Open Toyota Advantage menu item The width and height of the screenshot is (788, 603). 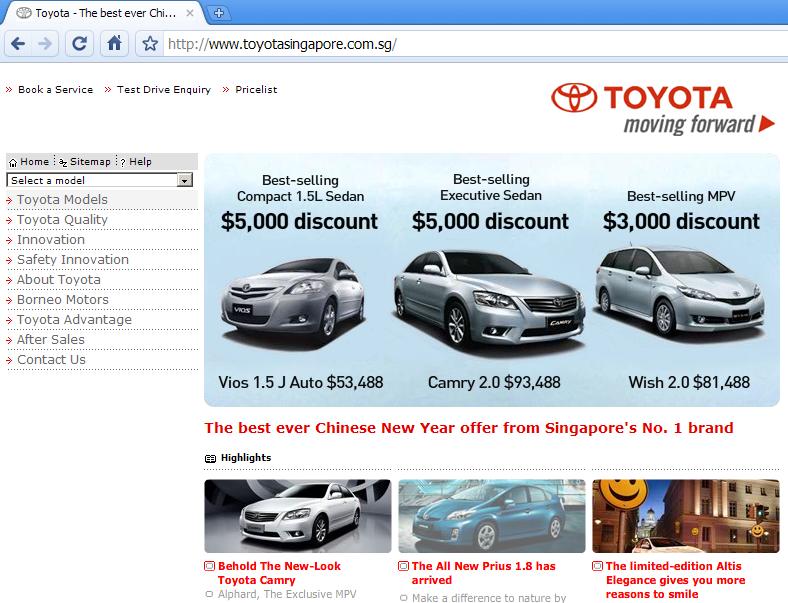tap(74, 320)
